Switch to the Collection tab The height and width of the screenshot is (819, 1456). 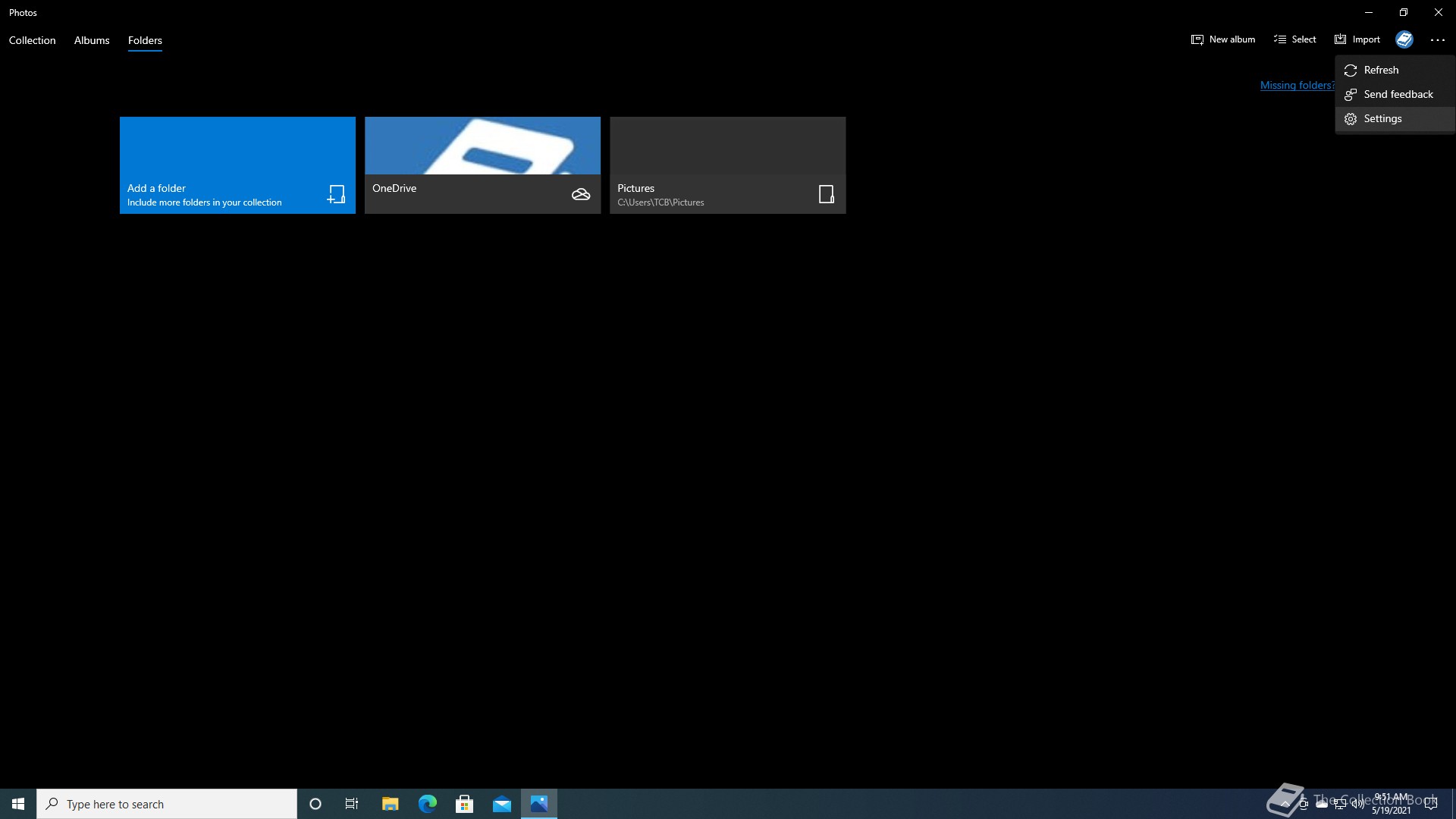(32, 40)
